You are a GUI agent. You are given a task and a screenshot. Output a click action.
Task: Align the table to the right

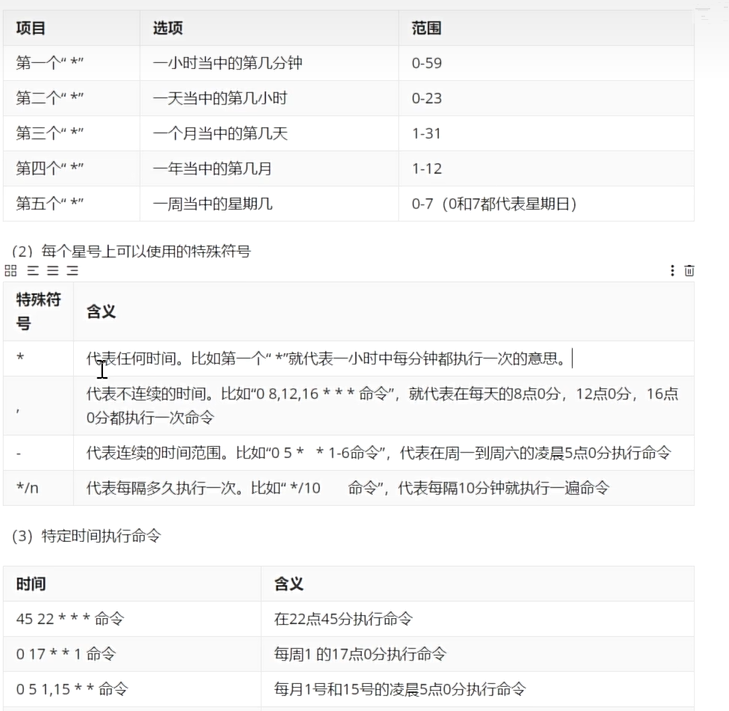(72, 271)
